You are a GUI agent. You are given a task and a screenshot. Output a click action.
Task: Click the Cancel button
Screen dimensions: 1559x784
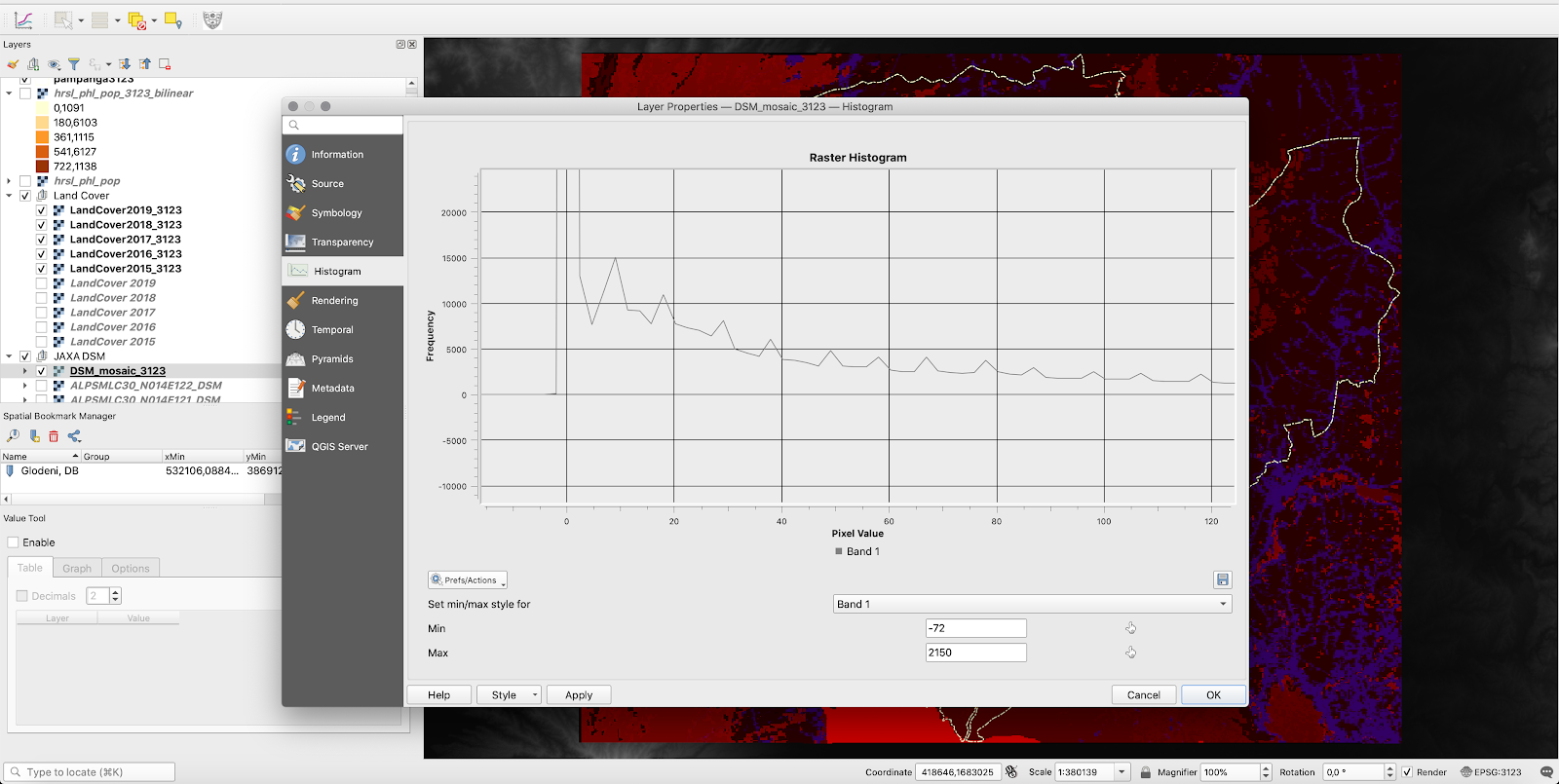1144,695
